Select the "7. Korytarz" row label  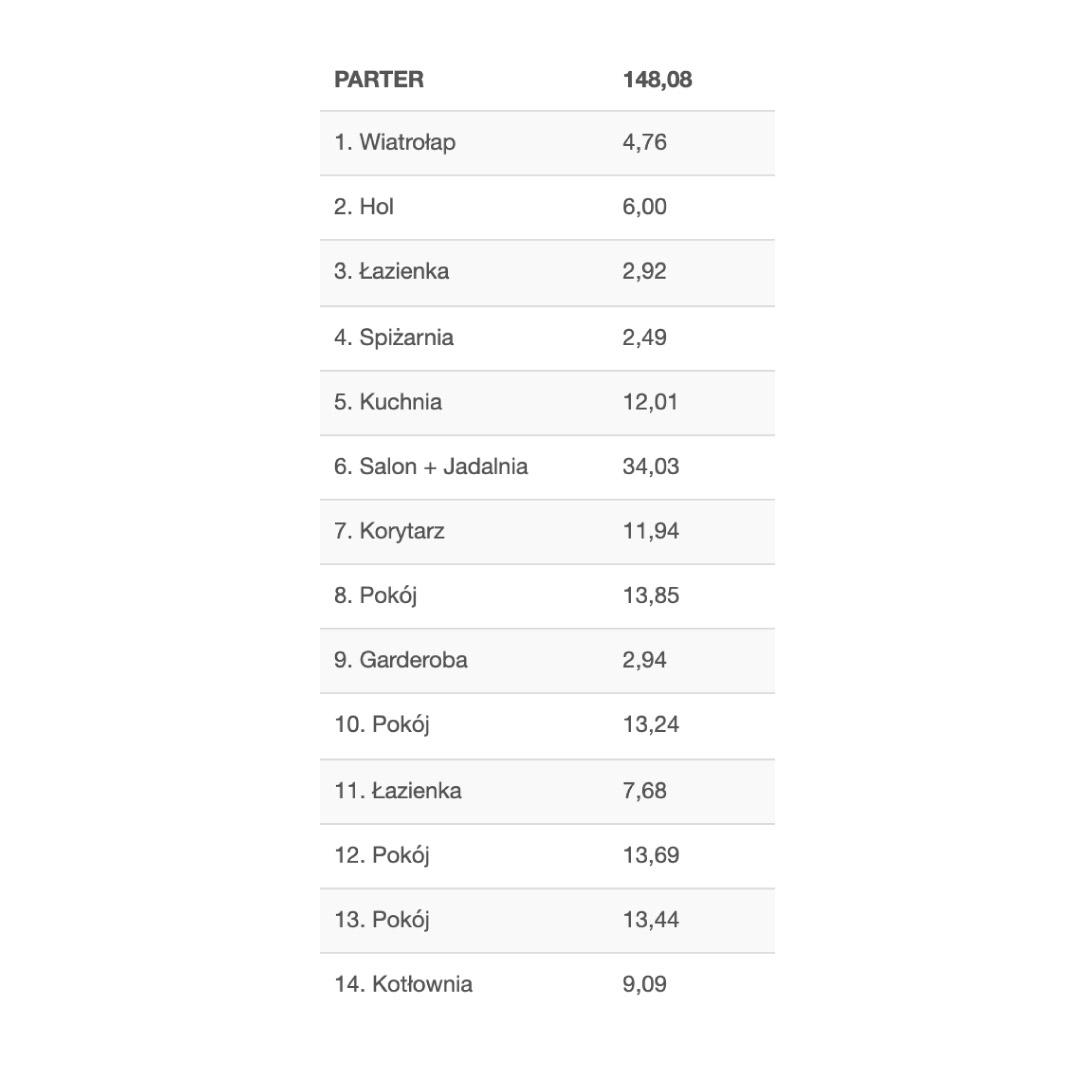[389, 531]
